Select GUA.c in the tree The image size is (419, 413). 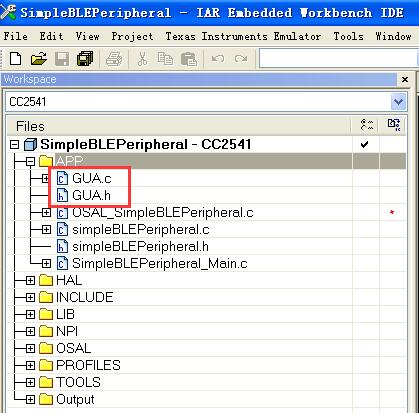(92, 178)
